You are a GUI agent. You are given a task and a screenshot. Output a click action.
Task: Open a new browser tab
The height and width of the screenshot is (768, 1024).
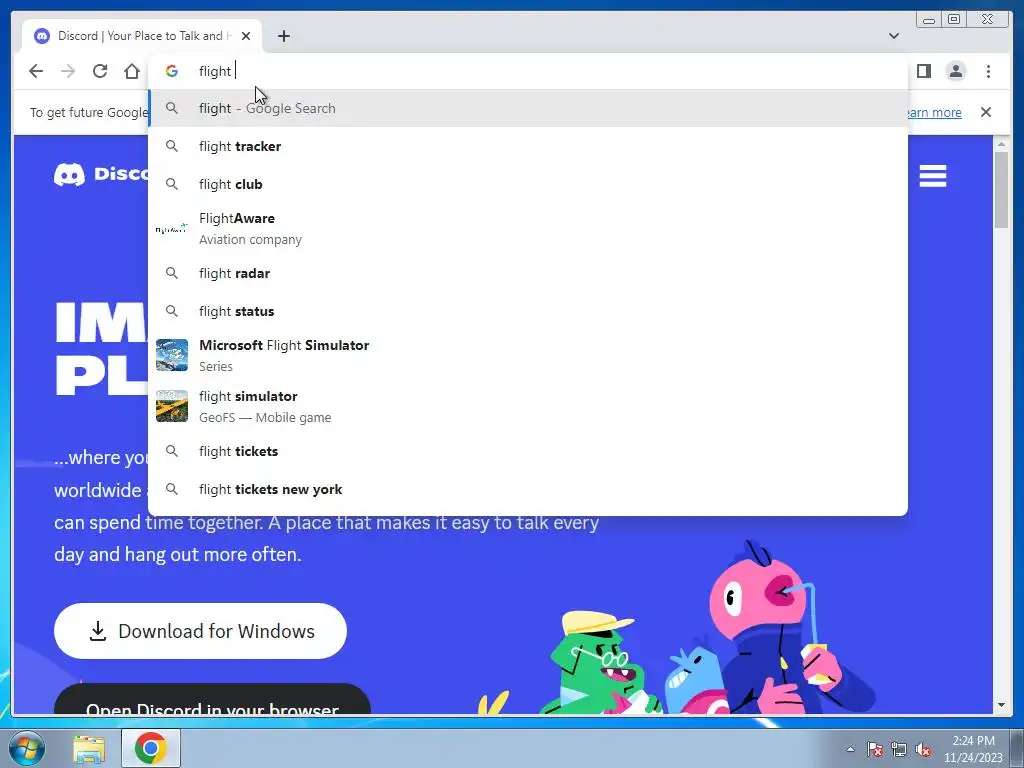(283, 36)
